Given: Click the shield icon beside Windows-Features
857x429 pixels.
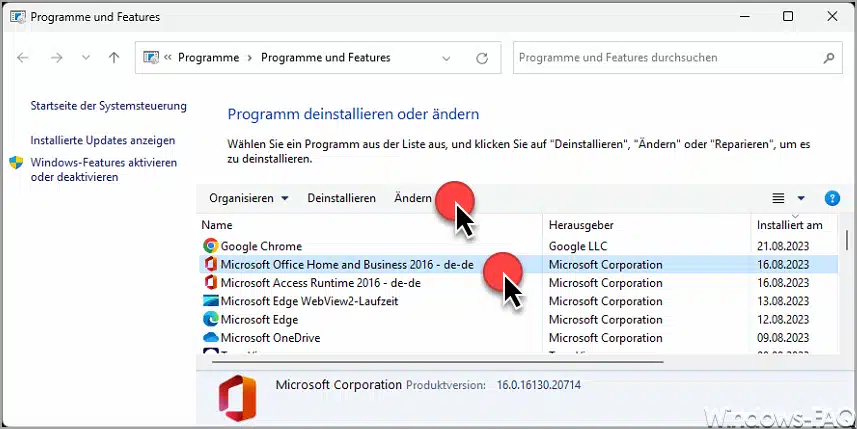Looking at the screenshot, I should point(16,163).
